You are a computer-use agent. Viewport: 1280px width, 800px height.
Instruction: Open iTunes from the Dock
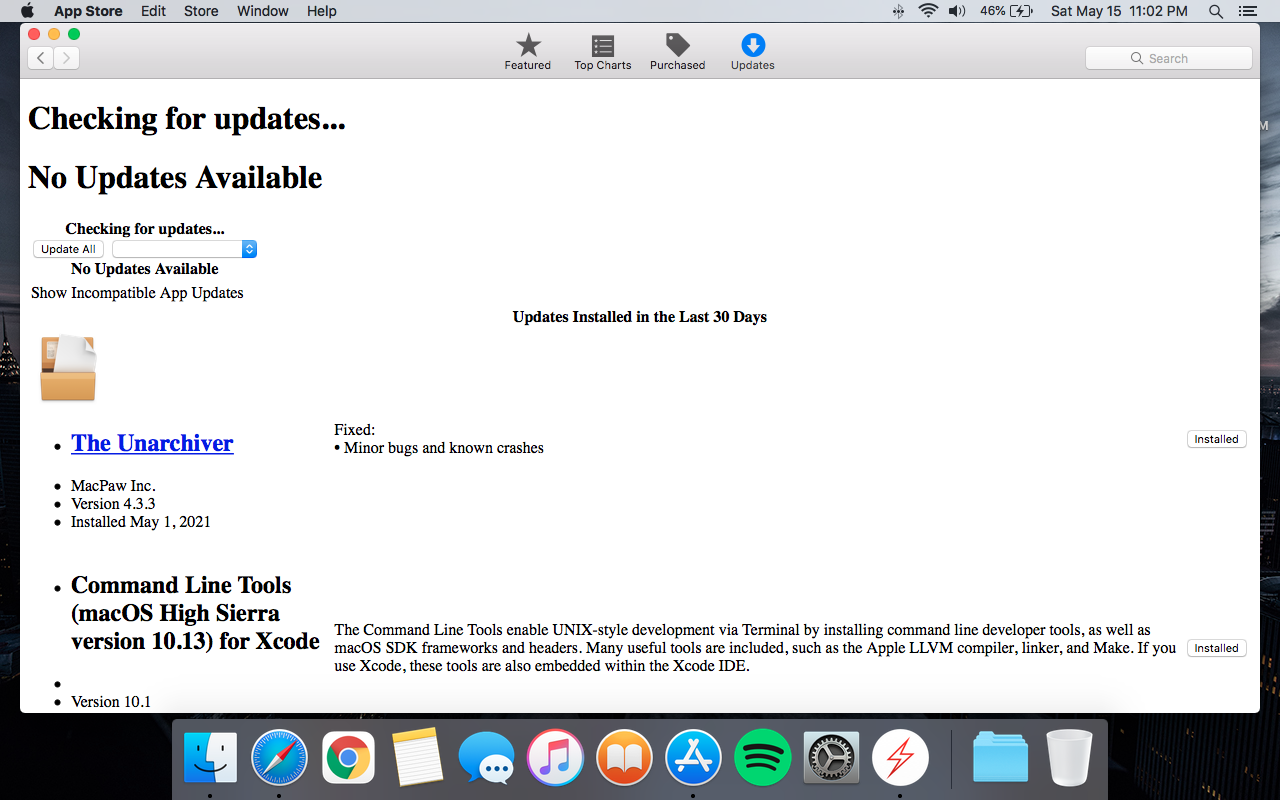point(555,757)
